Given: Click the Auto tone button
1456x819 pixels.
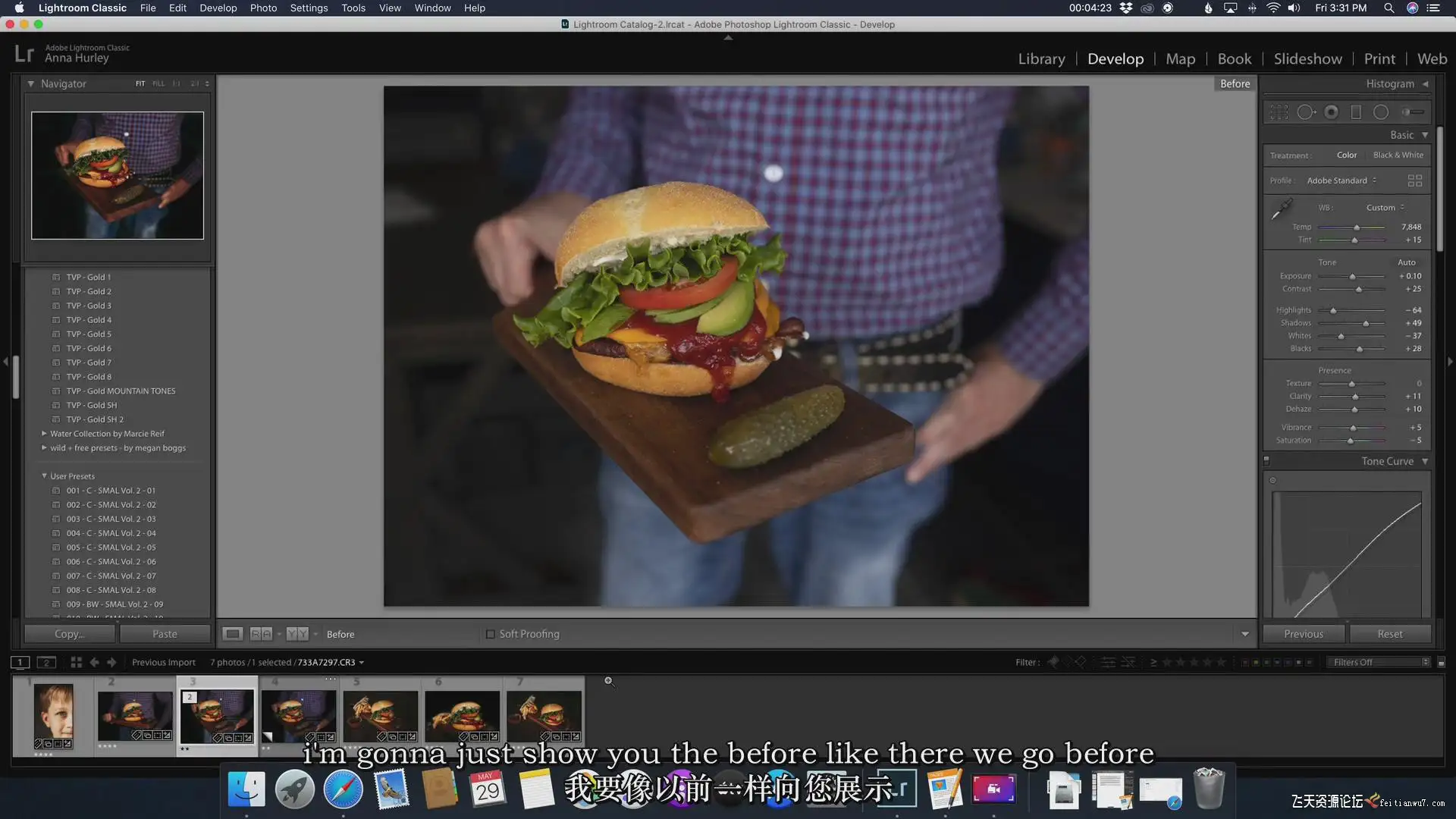Looking at the screenshot, I should (x=1406, y=262).
